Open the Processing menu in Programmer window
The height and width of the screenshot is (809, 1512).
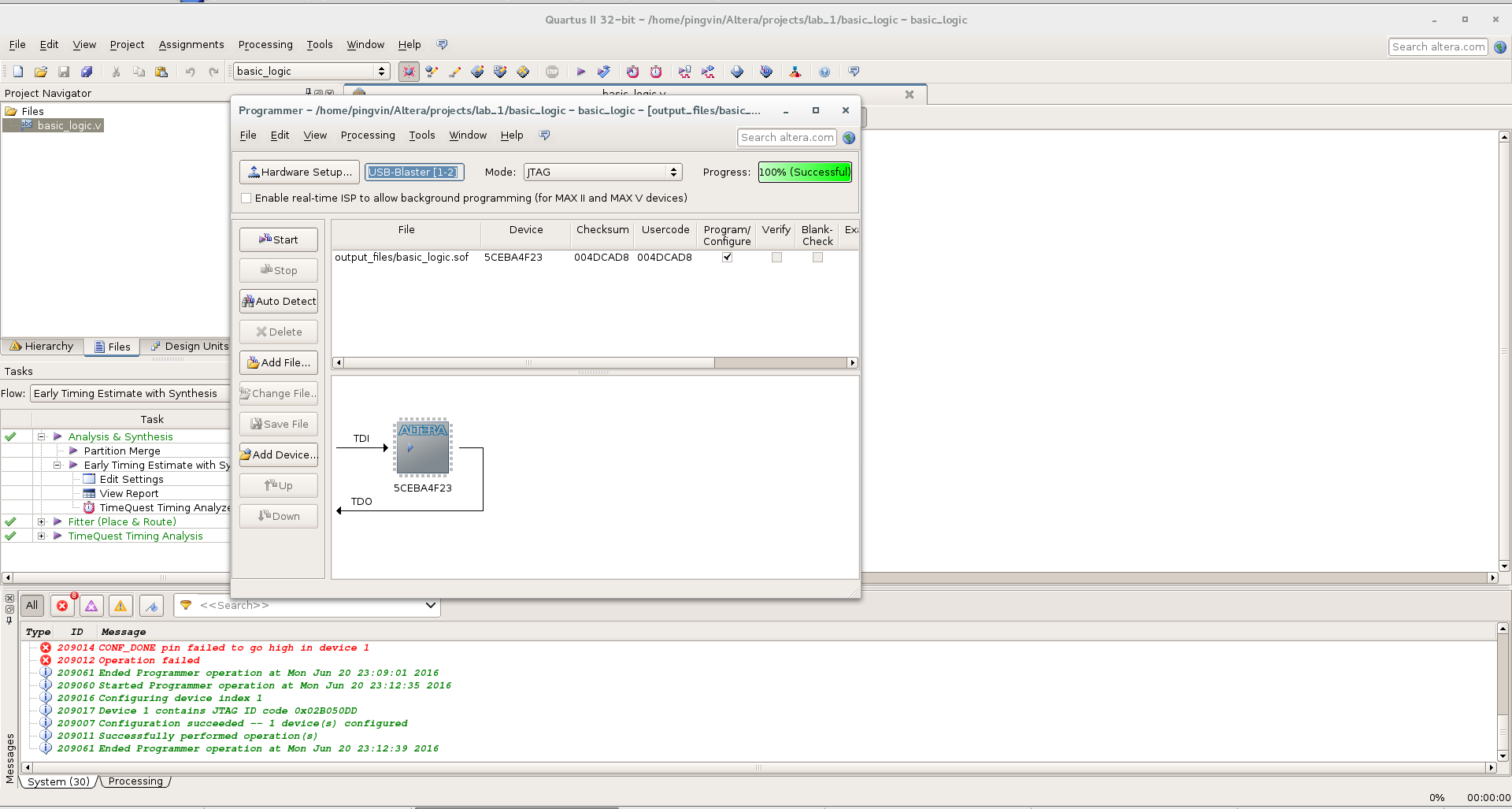click(x=368, y=135)
